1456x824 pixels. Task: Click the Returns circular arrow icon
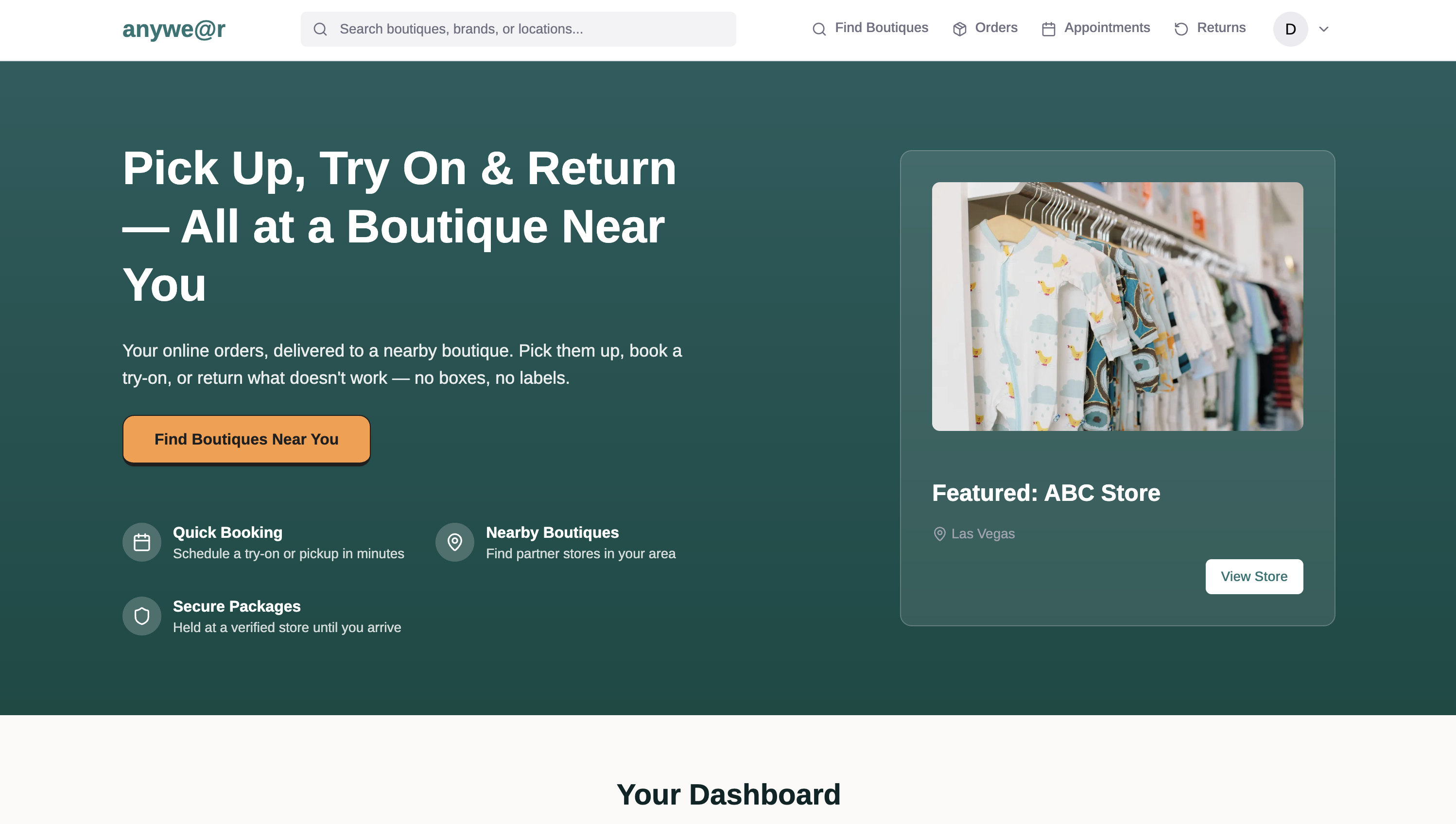tap(1181, 29)
